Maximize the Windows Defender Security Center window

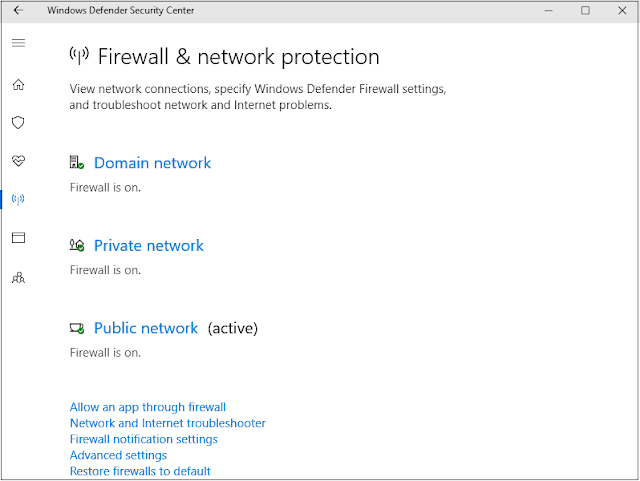[x=585, y=11]
